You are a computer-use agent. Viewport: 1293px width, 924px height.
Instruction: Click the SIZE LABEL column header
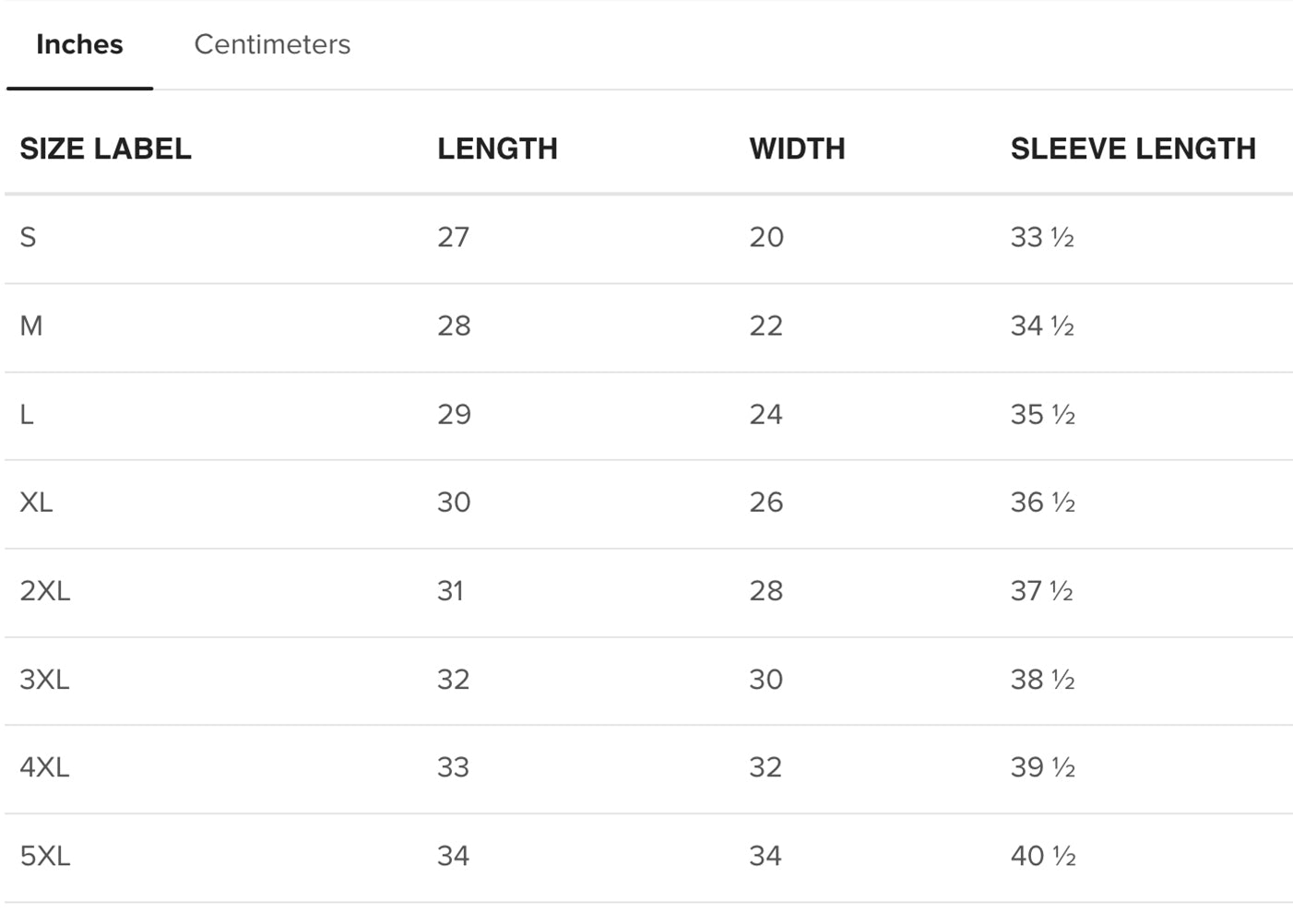[105, 148]
